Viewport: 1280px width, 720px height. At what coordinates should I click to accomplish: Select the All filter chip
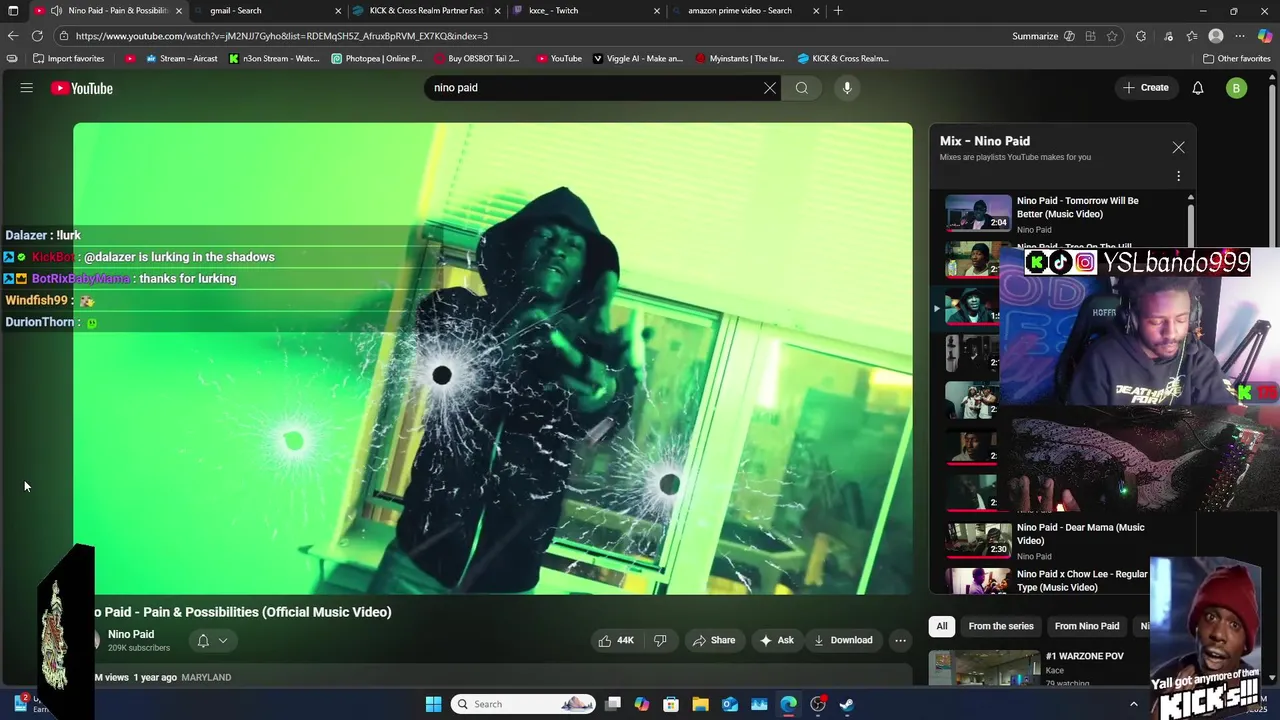point(941,626)
